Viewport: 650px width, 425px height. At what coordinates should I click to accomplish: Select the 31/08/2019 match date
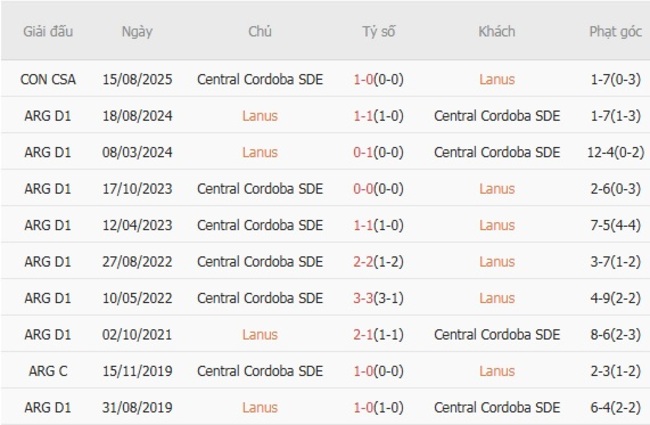coord(137,408)
